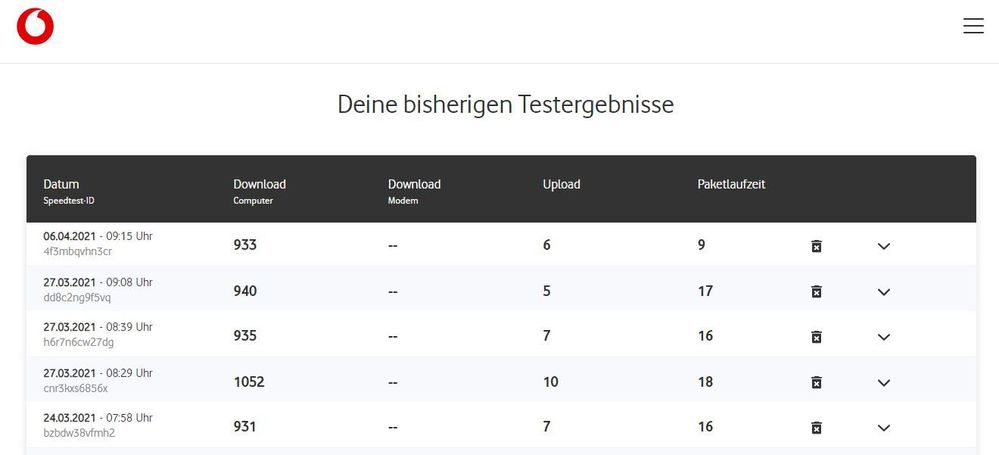
Task: Open the hamburger menu
Action: [973, 27]
